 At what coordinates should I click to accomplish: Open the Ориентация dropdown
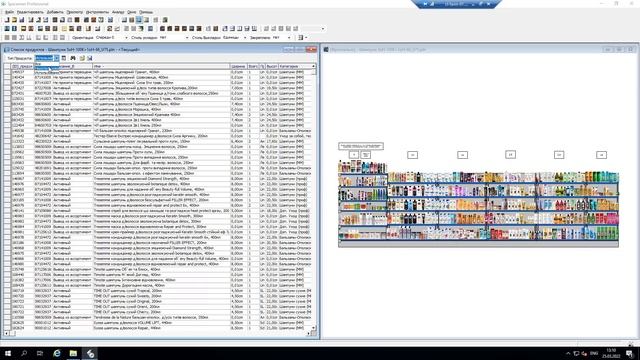pyautogui.click(x=126, y=38)
